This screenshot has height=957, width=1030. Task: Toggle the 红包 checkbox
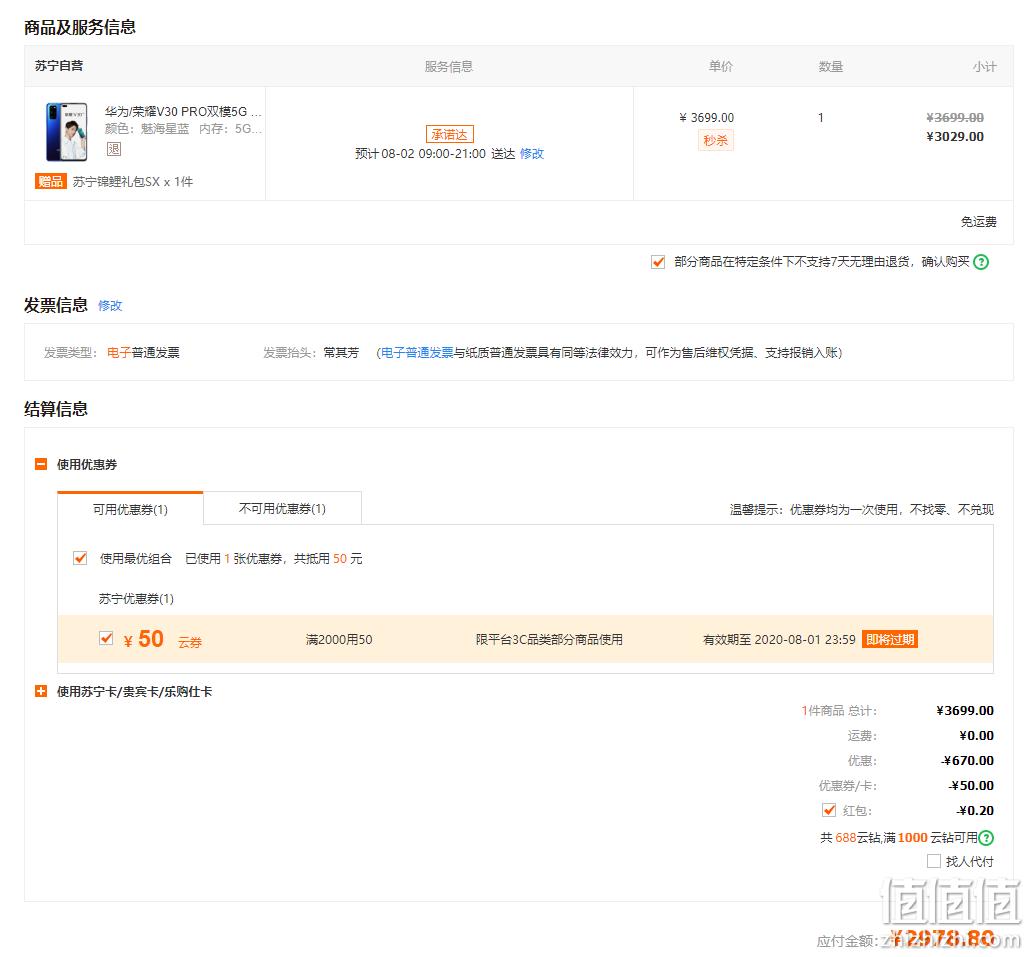tap(829, 810)
